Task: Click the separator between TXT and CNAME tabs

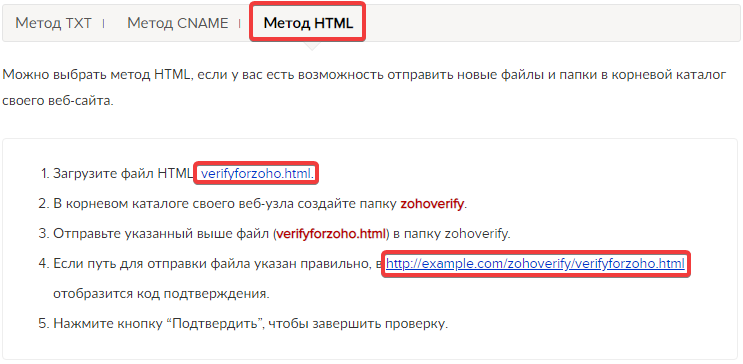Action: (x=103, y=23)
